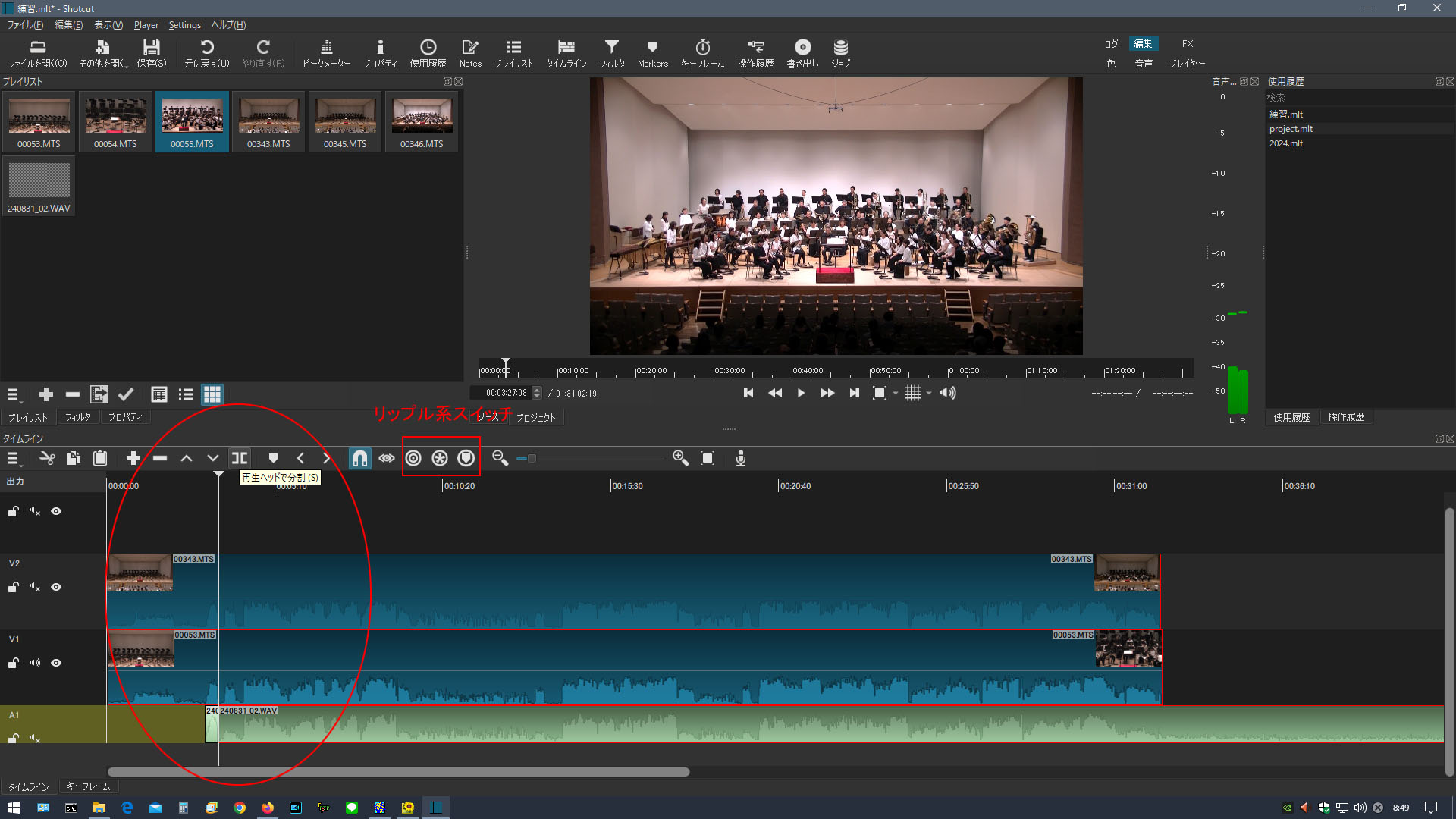Go to next marker in timeline
The image size is (1456, 819).
tap(327, 458)
